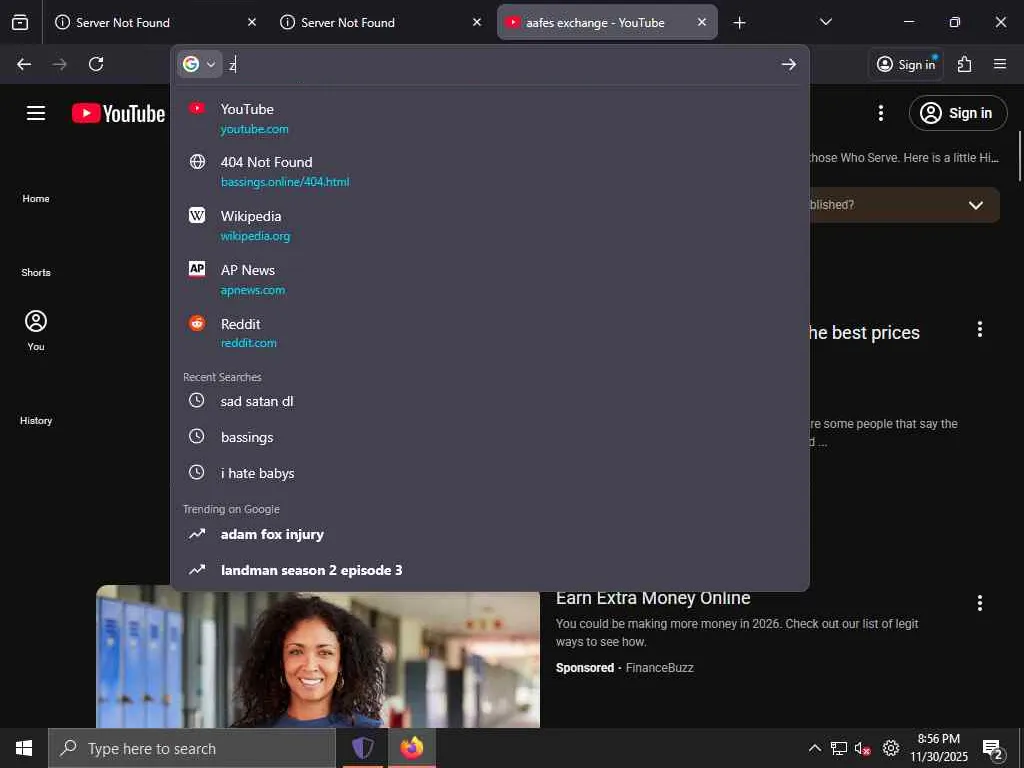Viewport: 1024px width, 768px height.
Task: Expand the List all tabs chevron
Action: 825,22
